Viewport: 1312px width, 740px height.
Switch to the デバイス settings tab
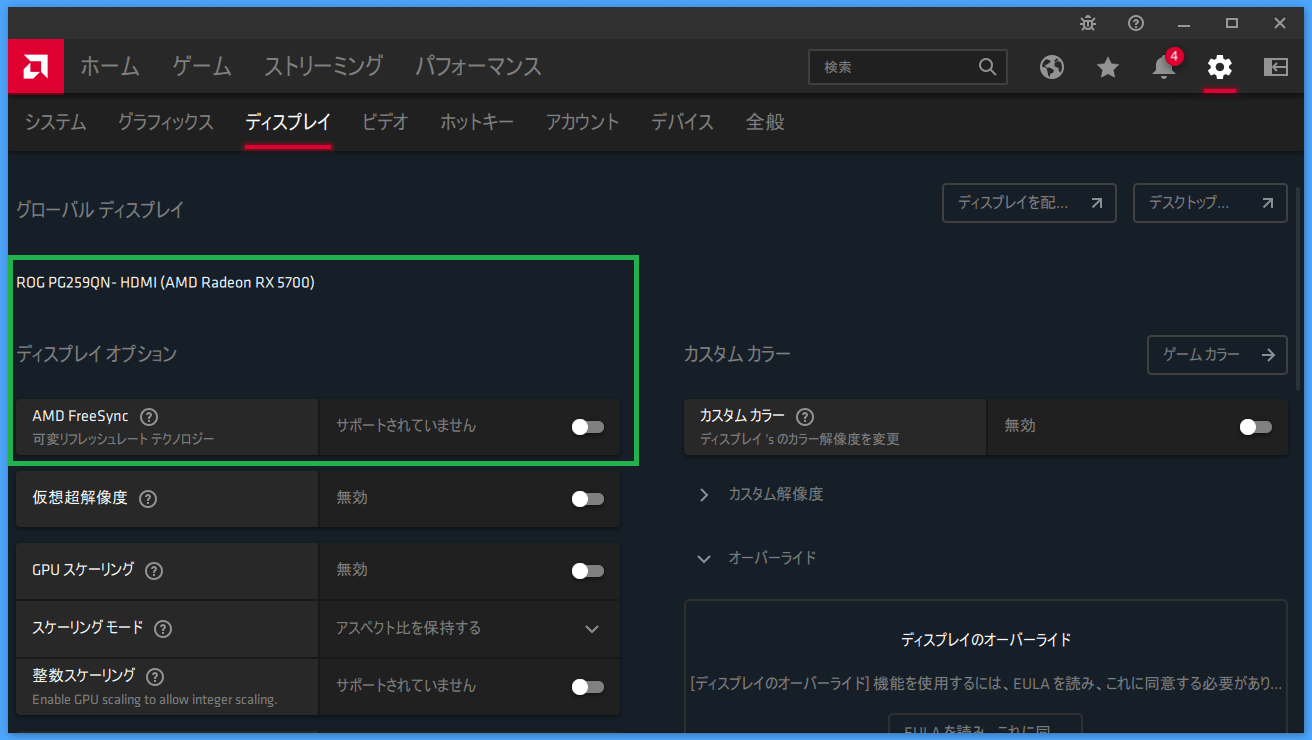tap(682, 123)
